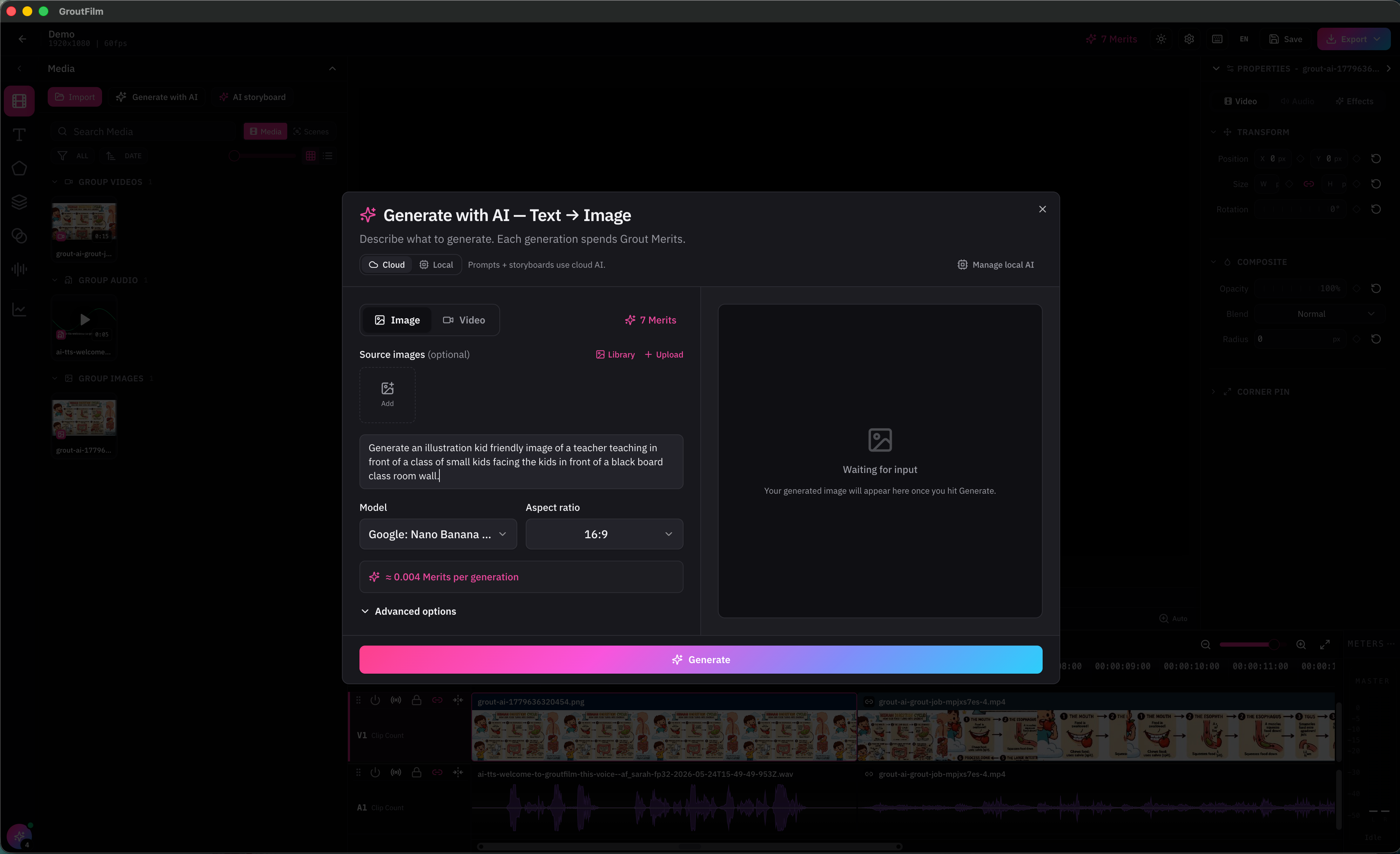Switch to Scenes tab in media panel

coord(311,131)
